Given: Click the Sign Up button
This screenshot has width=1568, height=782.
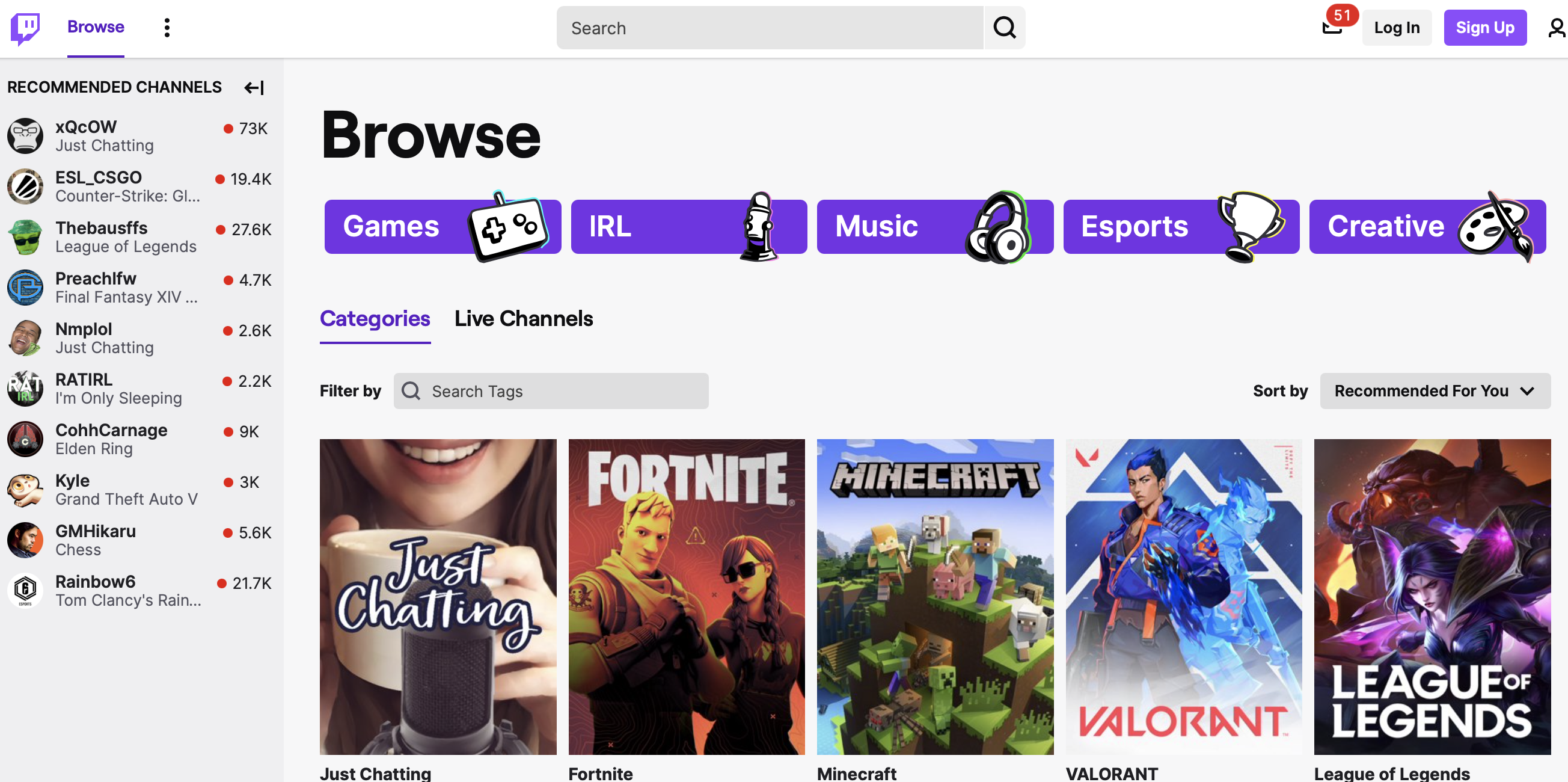Looking at the screenshot, I should click(x=1484, y=28).
